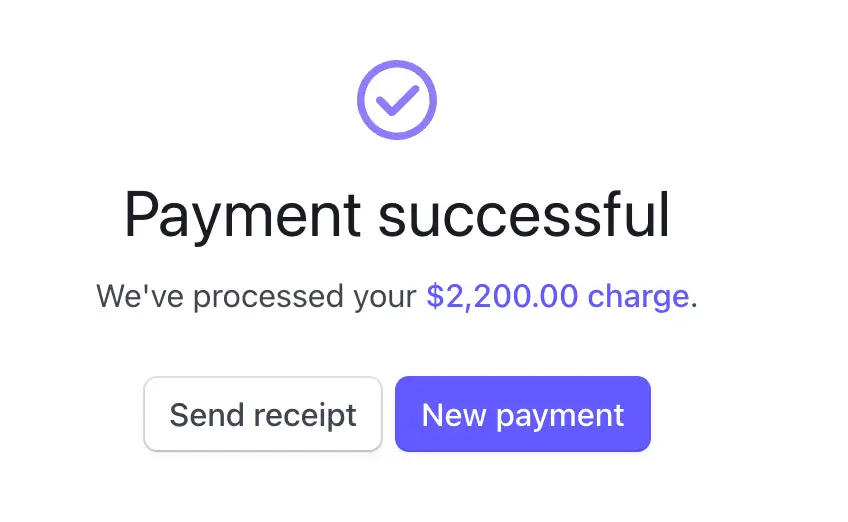Click the "We've processed your" text

[x=256, y=297]
